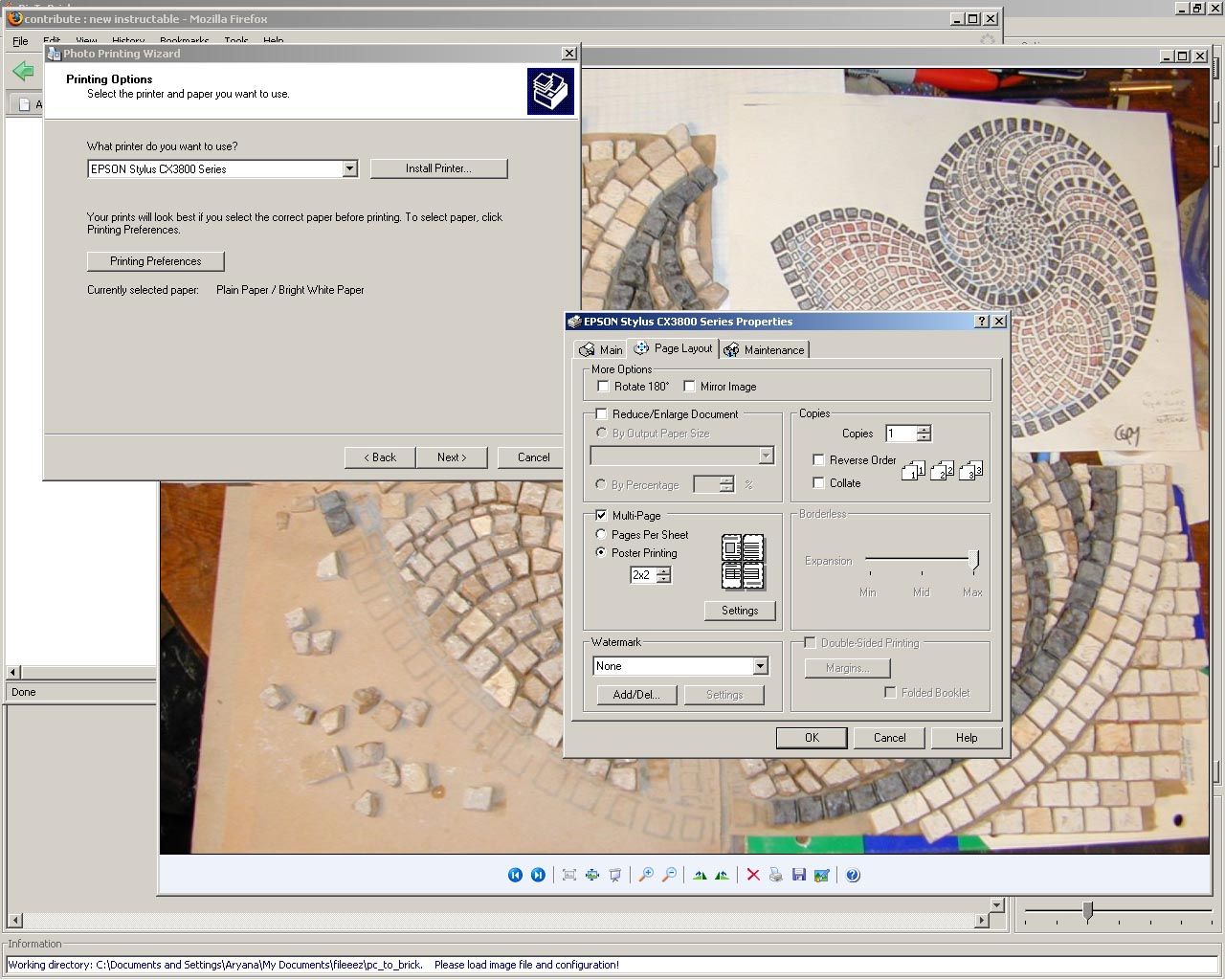Open the Bookmarks menu in Firefox

(x=184, y=41)
